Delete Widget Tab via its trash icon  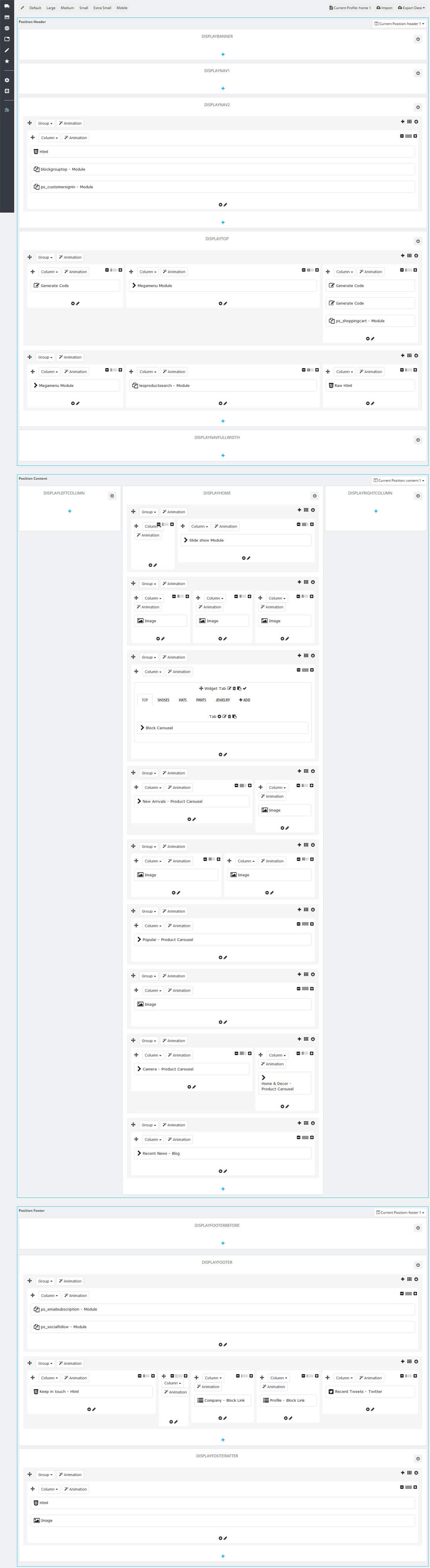234,688
